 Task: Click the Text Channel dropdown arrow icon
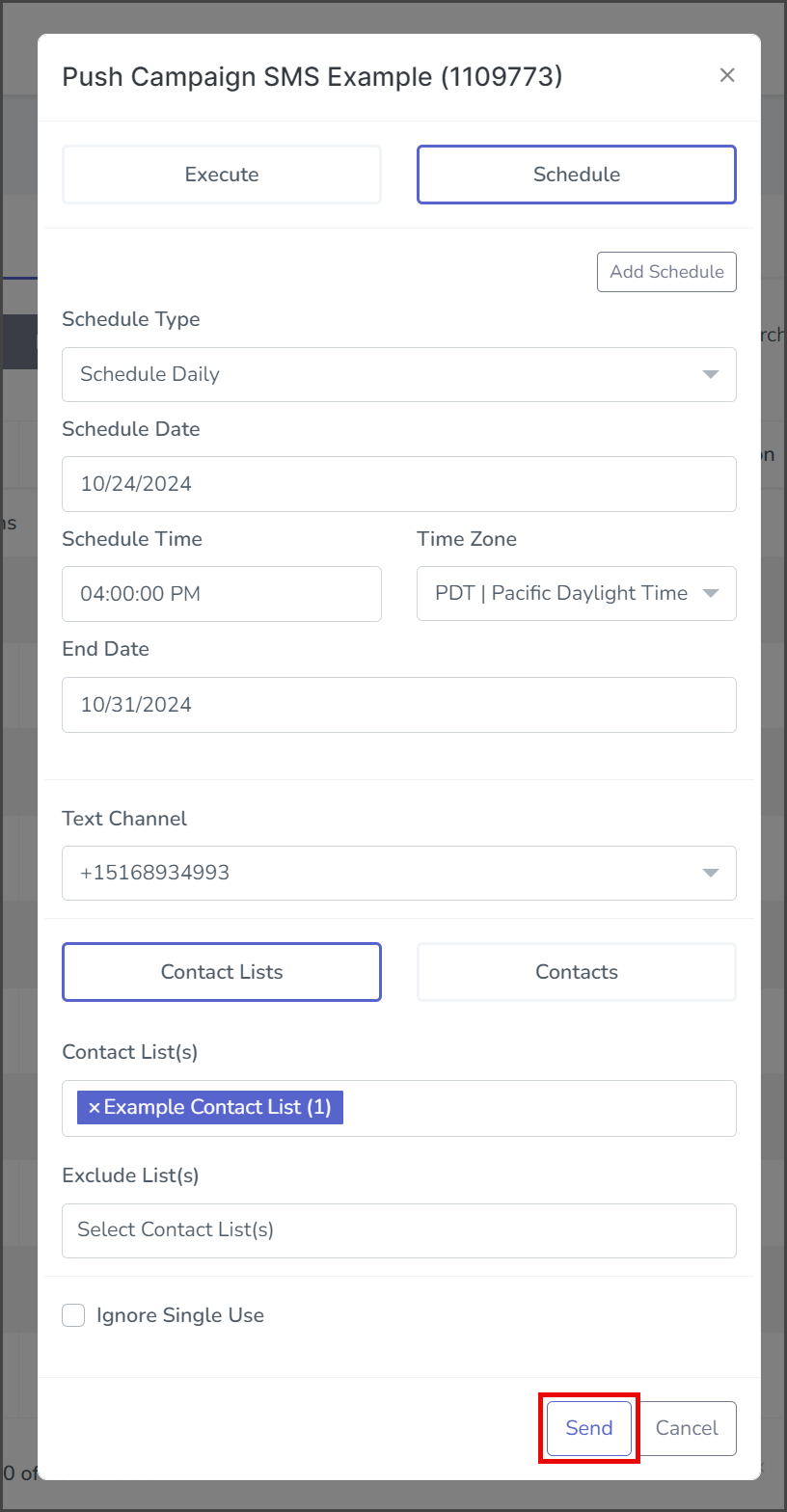pos(711,873)
